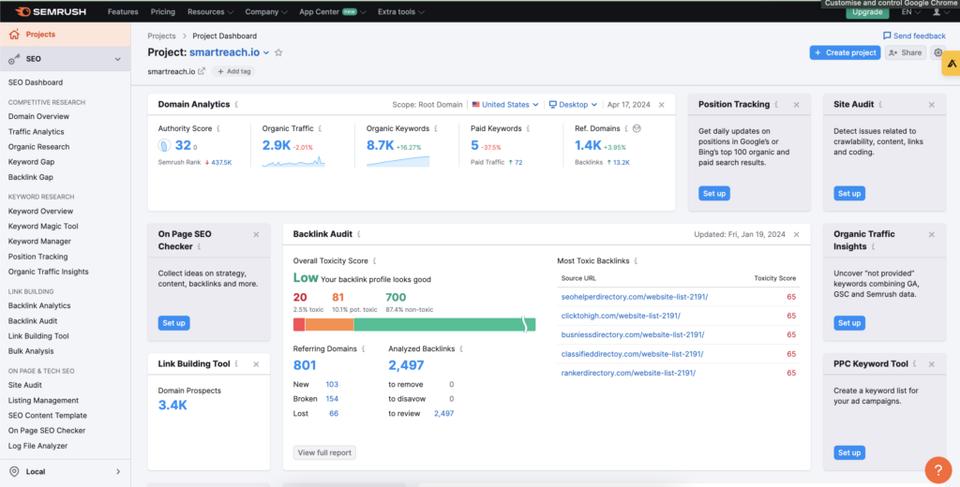This screenshot has height=487, width=960.
Task: Click the Organic Traffic info icon
Action: click(x=320, y=129)
